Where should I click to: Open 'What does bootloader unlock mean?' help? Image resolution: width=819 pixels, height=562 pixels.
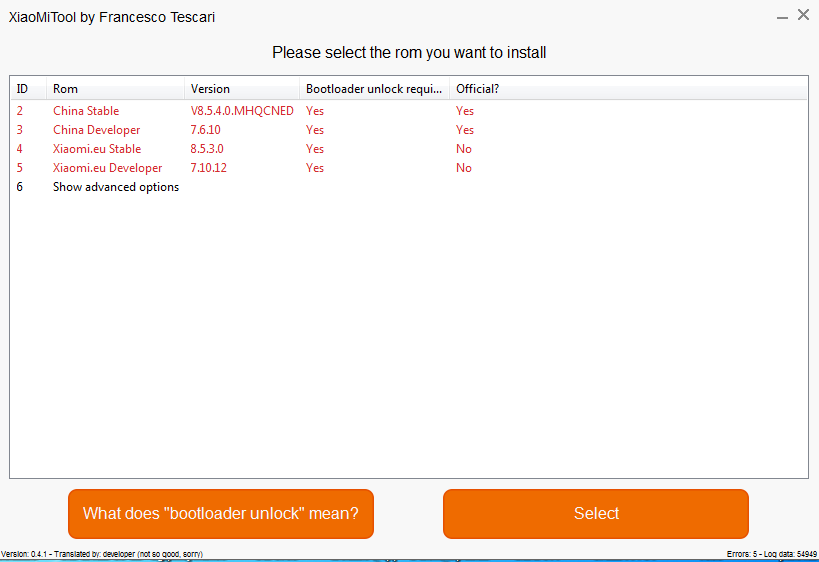pos(220,513)
